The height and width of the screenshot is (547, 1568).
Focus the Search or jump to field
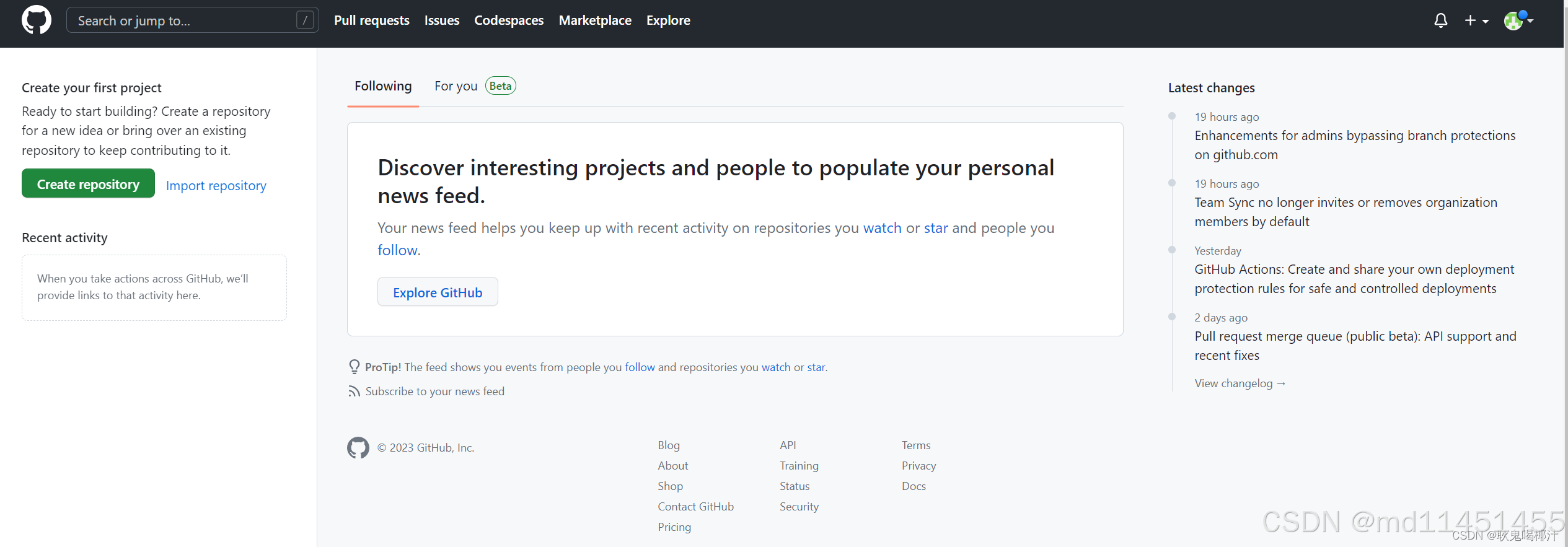point(192,20)
